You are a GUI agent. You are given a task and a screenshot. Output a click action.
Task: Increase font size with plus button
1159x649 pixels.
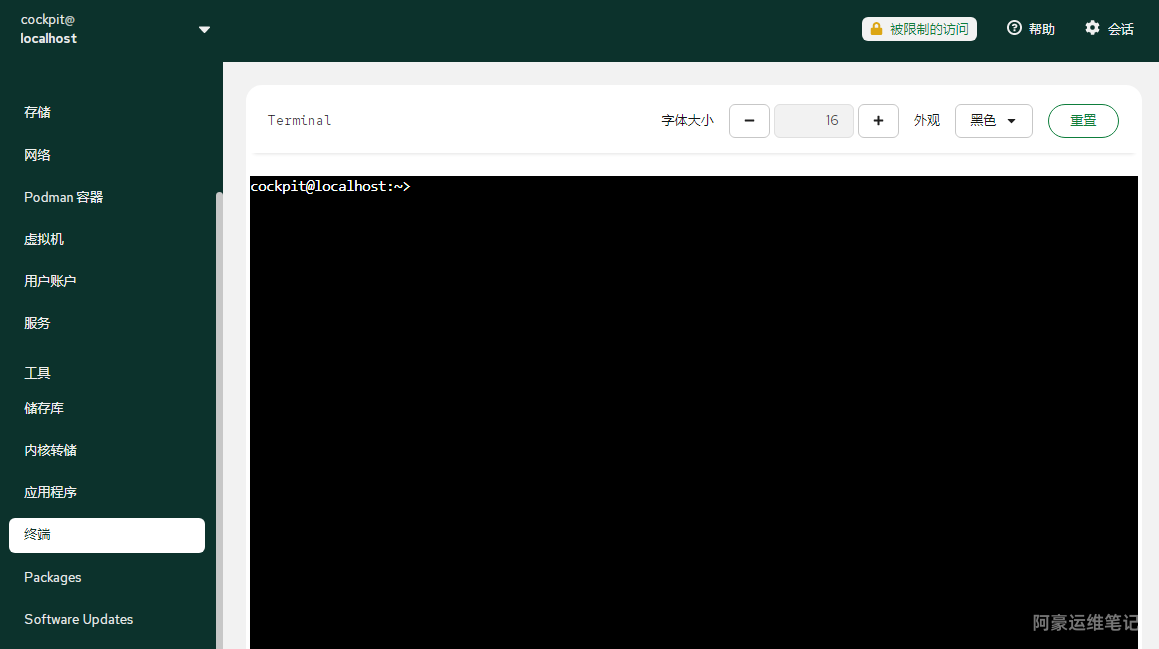coord(878,121)
